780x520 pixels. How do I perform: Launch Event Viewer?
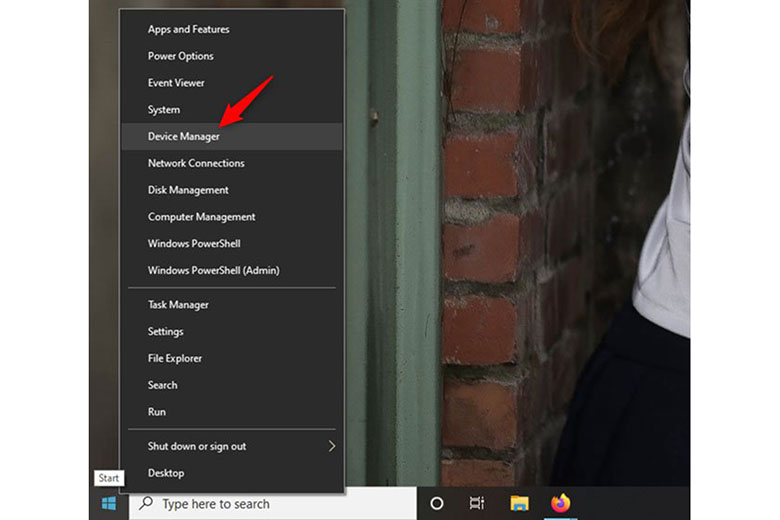click(x=176, y=83)
